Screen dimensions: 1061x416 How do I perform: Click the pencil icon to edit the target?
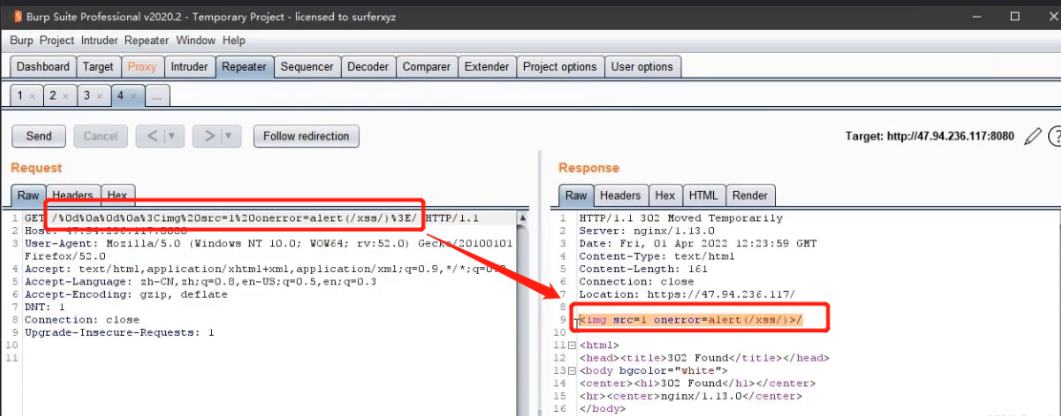[x=1033, y=137]
